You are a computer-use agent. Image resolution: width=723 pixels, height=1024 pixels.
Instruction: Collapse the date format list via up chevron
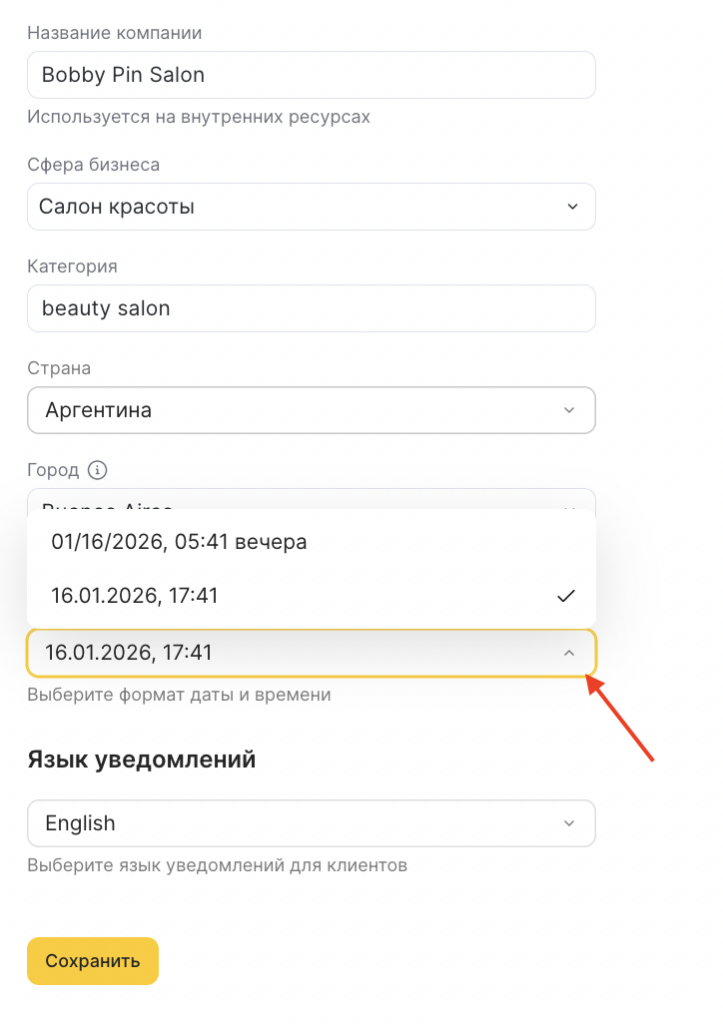pyautogui.click(x=569, y=653)
